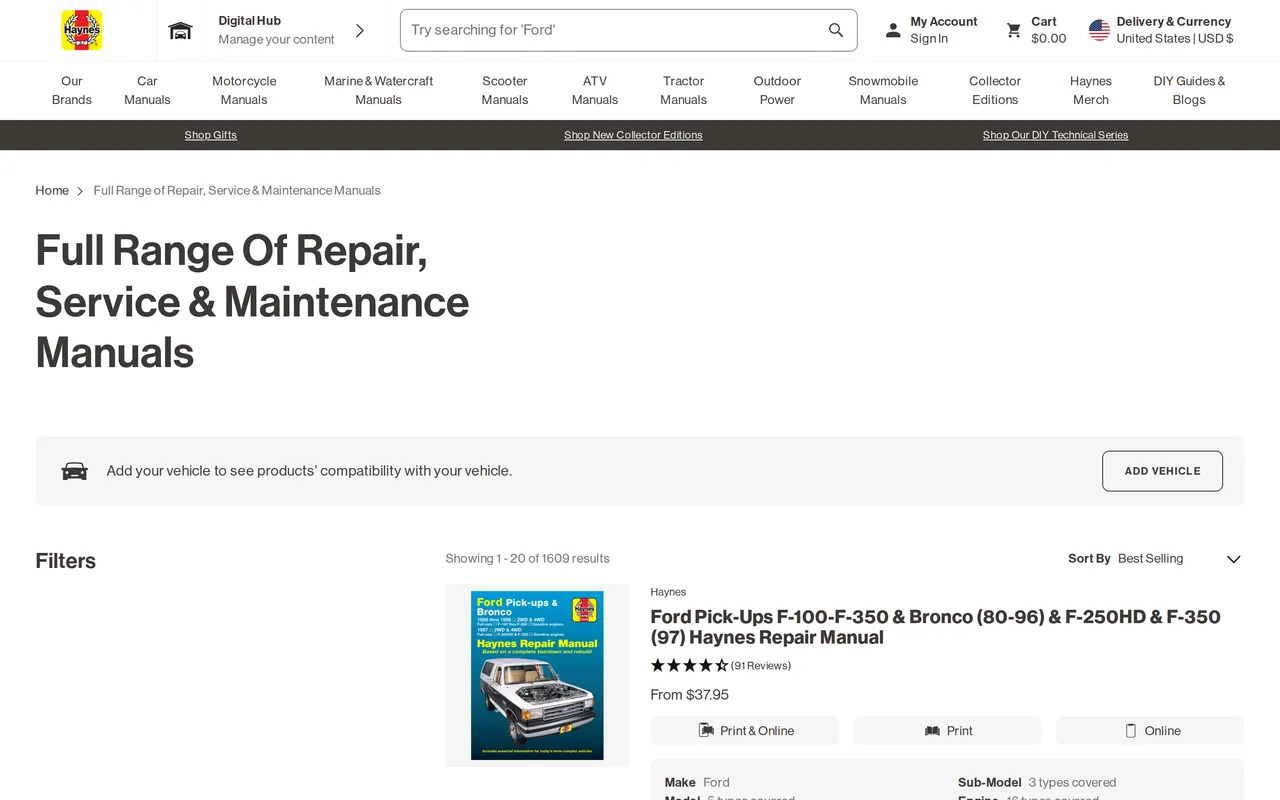Open Collector Editions menu
This screenshot has height=800, width=1280.
995,90
